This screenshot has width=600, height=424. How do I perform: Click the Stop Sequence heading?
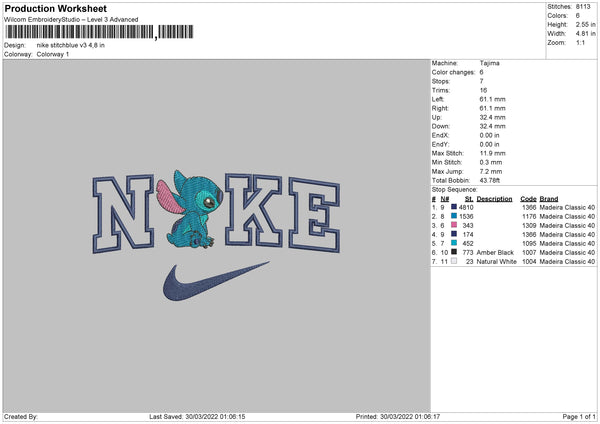(455, 190)
